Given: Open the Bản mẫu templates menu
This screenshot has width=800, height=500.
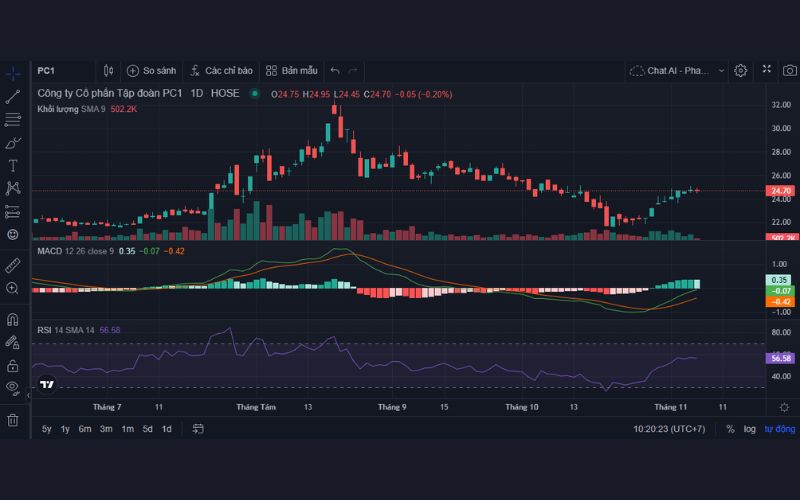Looking at the screenshot, I should 291,71.
